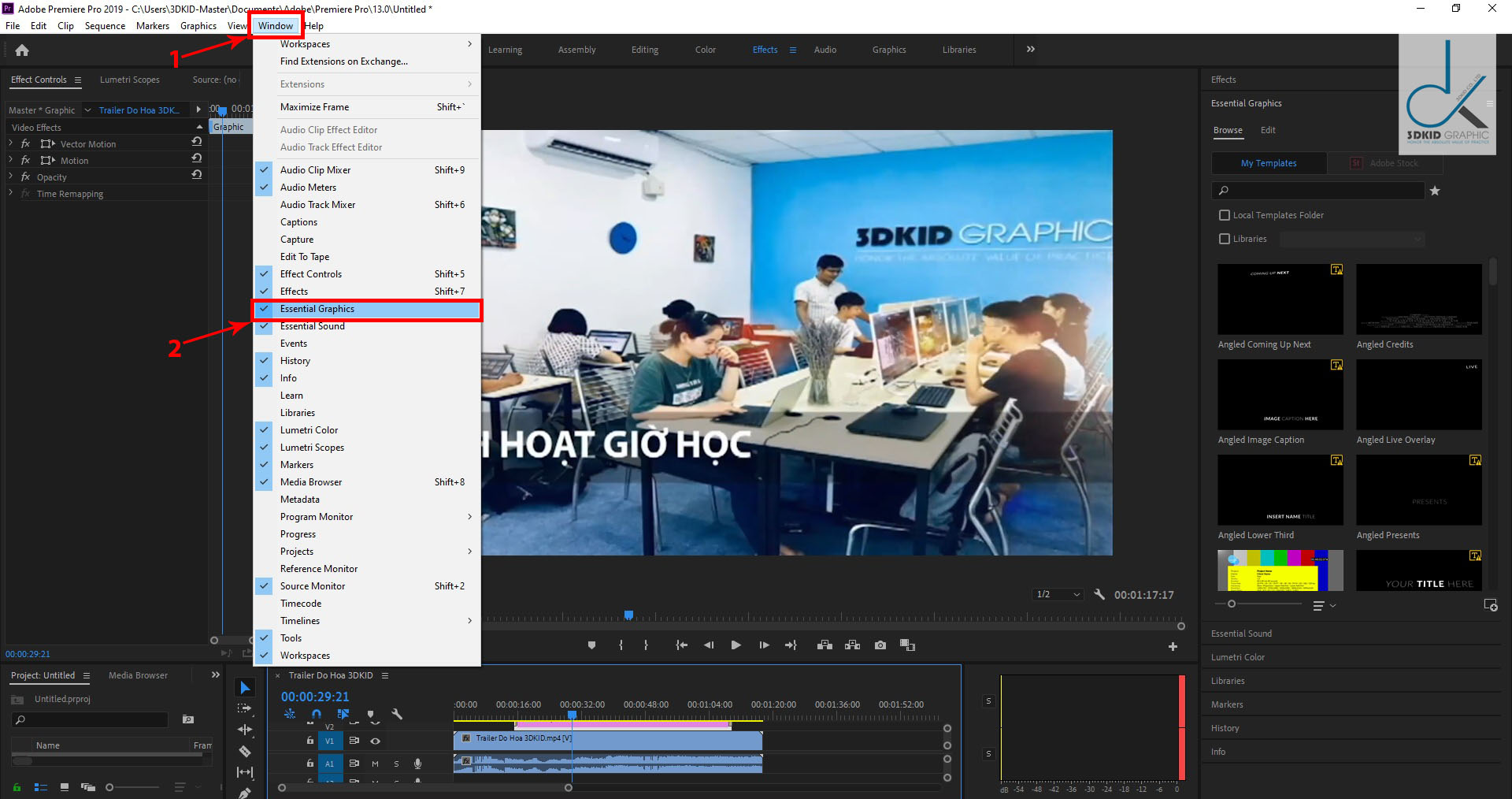Click the Home icon
1512x799 pixels.
coord(22,50)
